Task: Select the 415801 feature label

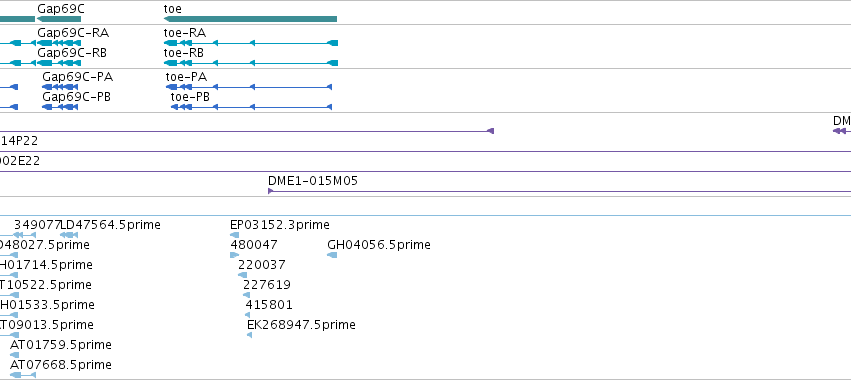Action: [269, 305]
